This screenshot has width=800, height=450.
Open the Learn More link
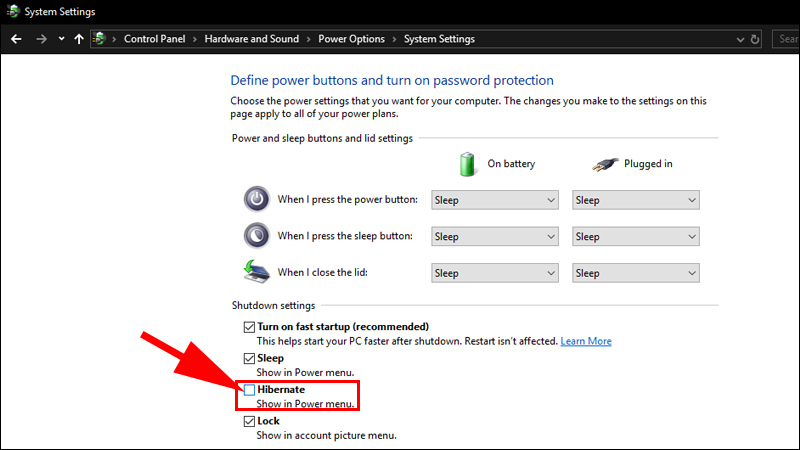point(586,341)
